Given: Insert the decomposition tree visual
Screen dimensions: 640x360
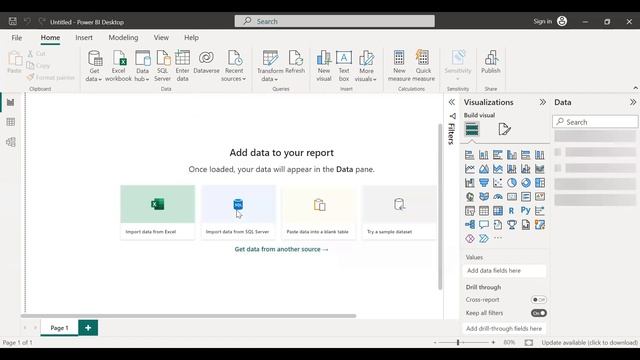Looking at the screenshot, I should coord(470,224).
